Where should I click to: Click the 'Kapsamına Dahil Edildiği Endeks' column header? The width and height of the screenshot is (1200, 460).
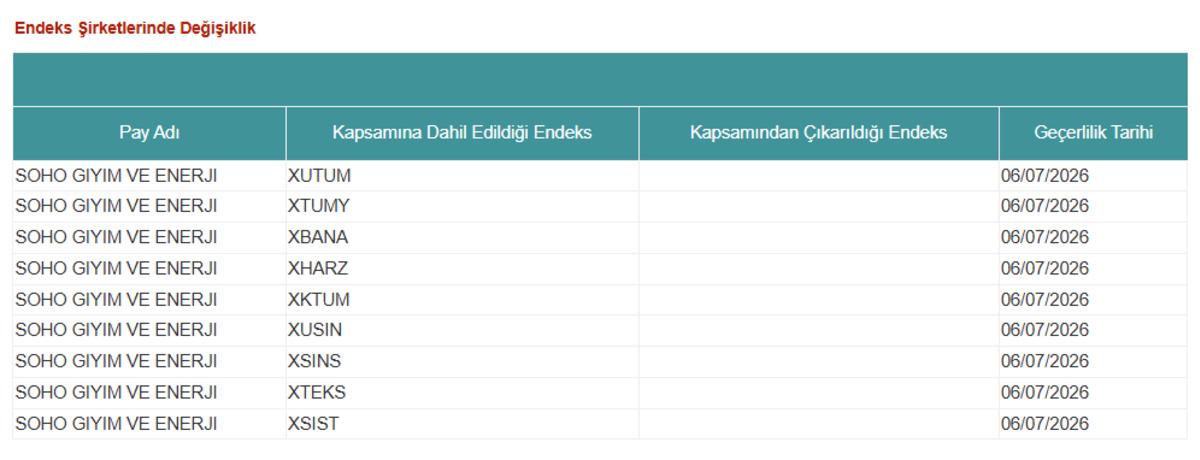tap(462, 133)
